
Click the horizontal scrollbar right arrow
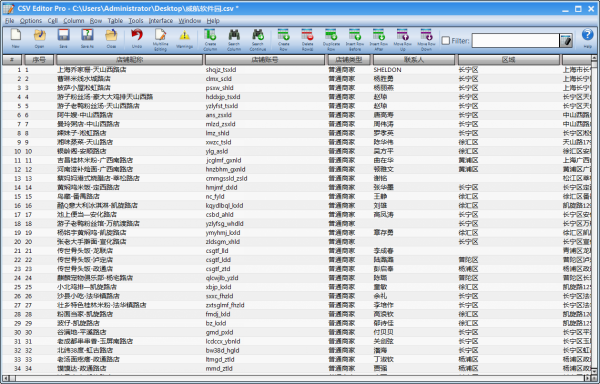(588, 378)
